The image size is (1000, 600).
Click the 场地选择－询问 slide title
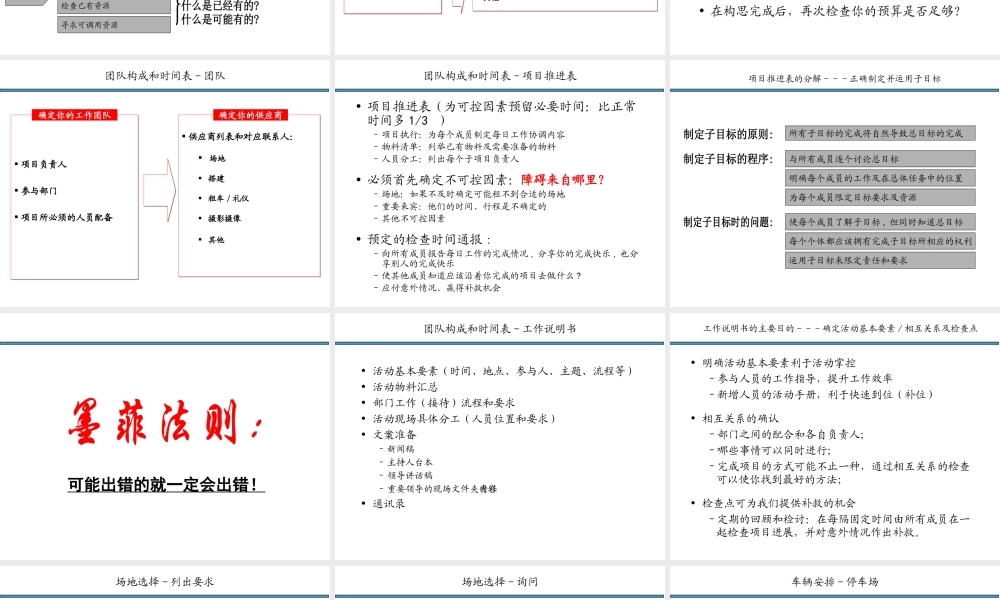click(x=500, y=582)
